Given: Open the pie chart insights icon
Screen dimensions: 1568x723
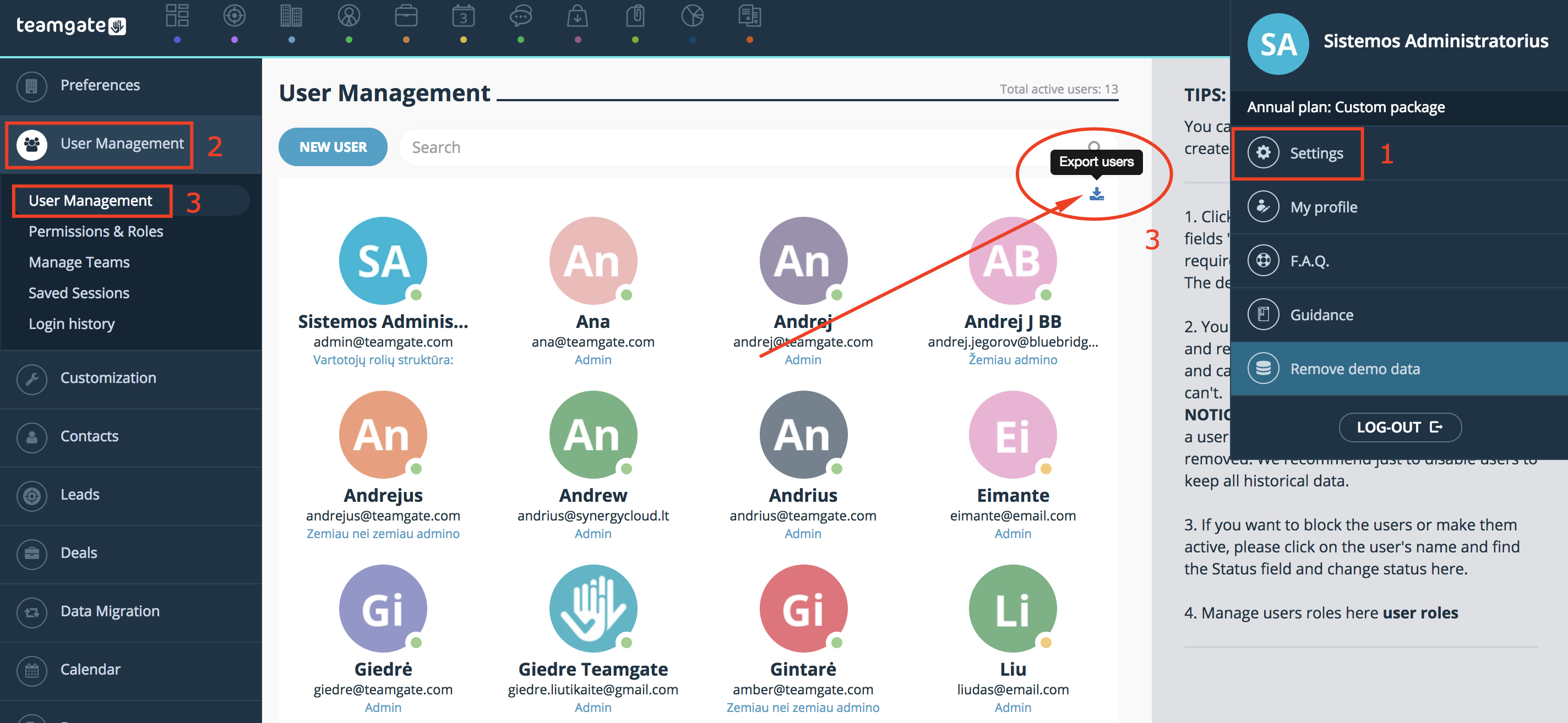Looking at the screenshot, I should (x=693, y=17).
